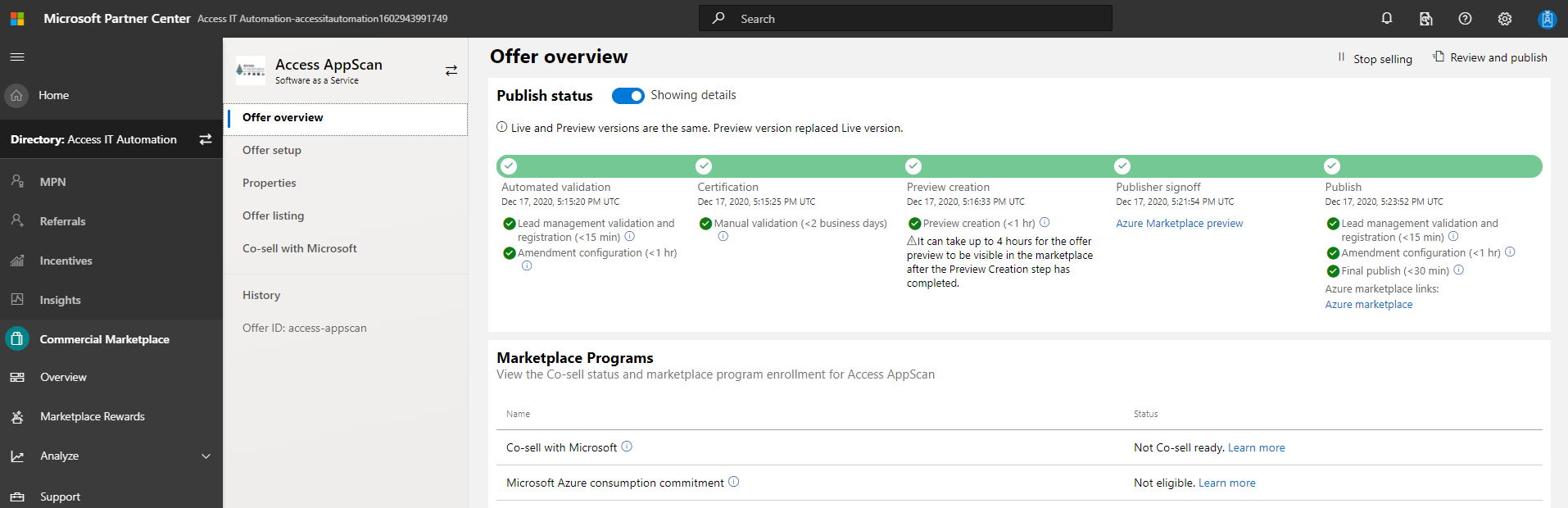Open the Azure marketplace link under Publish
The width and height of the screenshot is (1568, 508).
tap(1368, 304)
